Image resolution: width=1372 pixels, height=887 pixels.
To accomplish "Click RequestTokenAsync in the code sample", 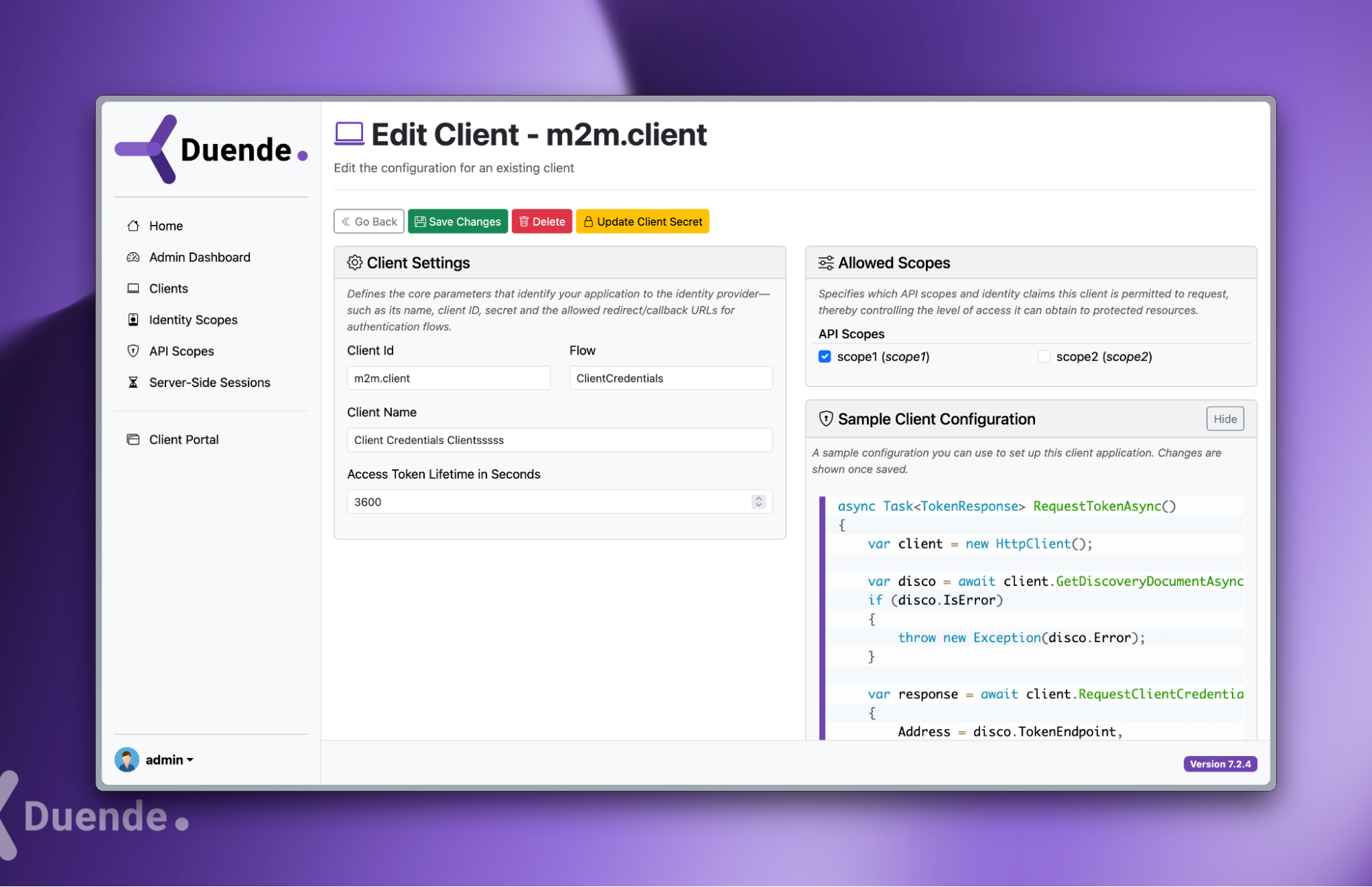I will [x=1097, y=506].
